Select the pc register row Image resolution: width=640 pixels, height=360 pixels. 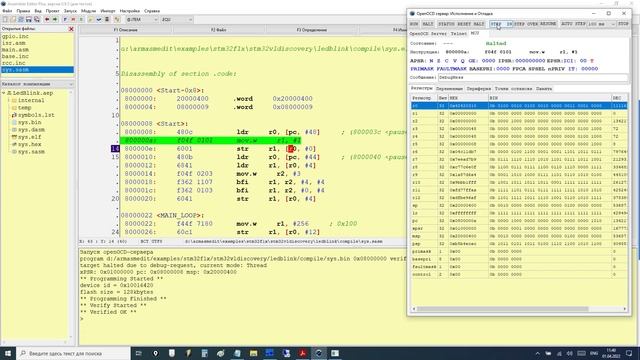[x=519, y=221]
